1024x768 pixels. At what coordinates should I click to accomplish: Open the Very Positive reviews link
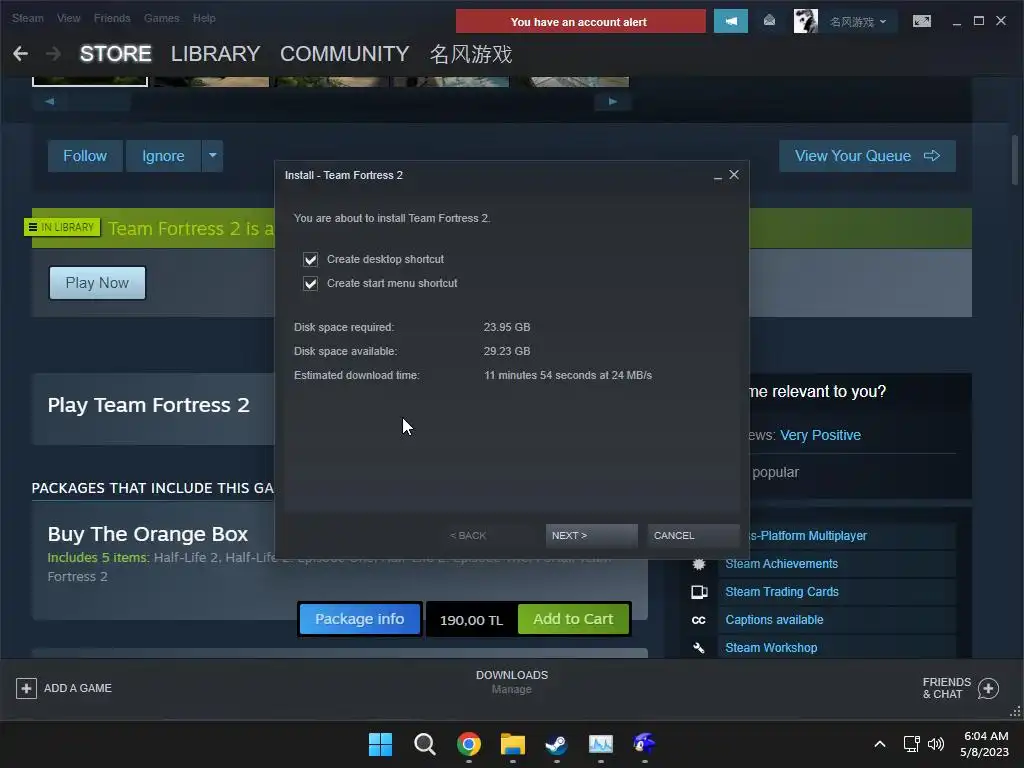(820, 435)
